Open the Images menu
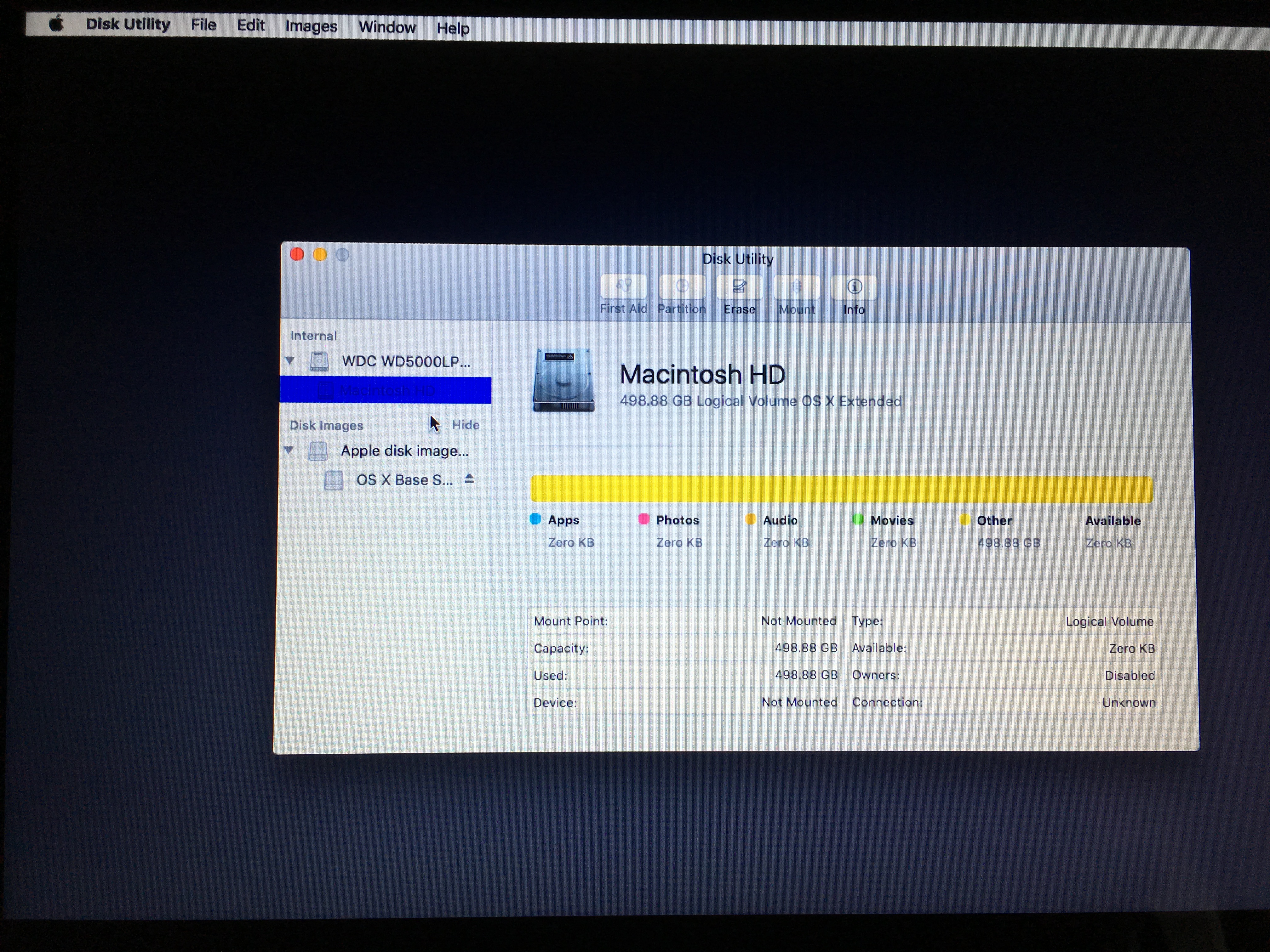This screenshot has width=1270, height=952. [311, 26]
